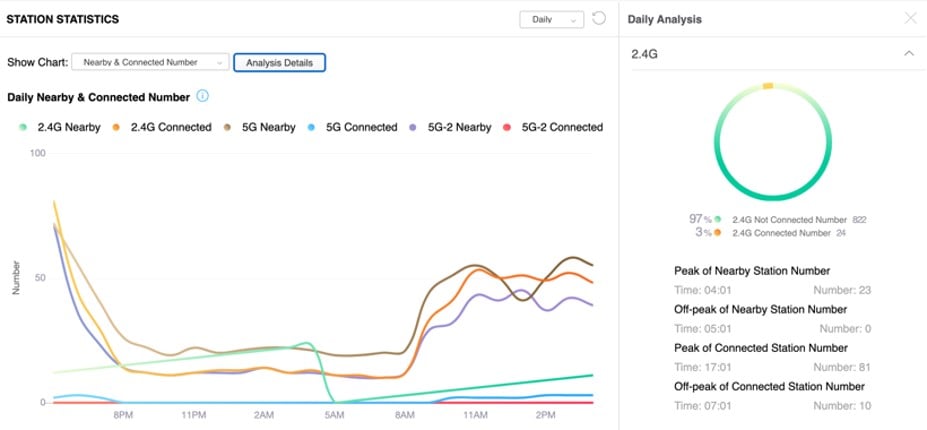Screen dimensions: 927x430
Task: Click the 5AM axis label
Action: [334, 415]
